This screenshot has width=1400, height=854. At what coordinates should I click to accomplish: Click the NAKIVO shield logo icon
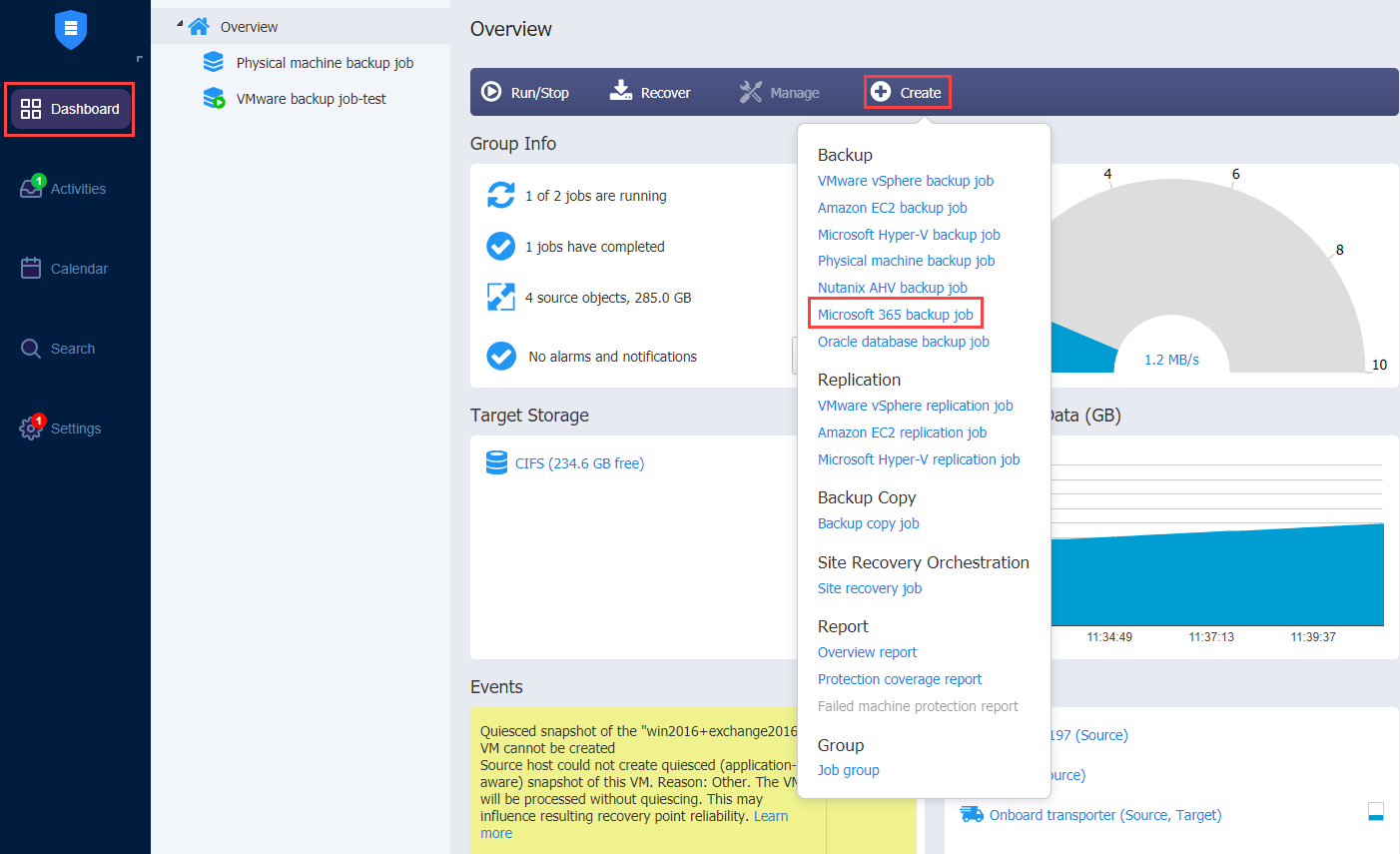[71, 29]
